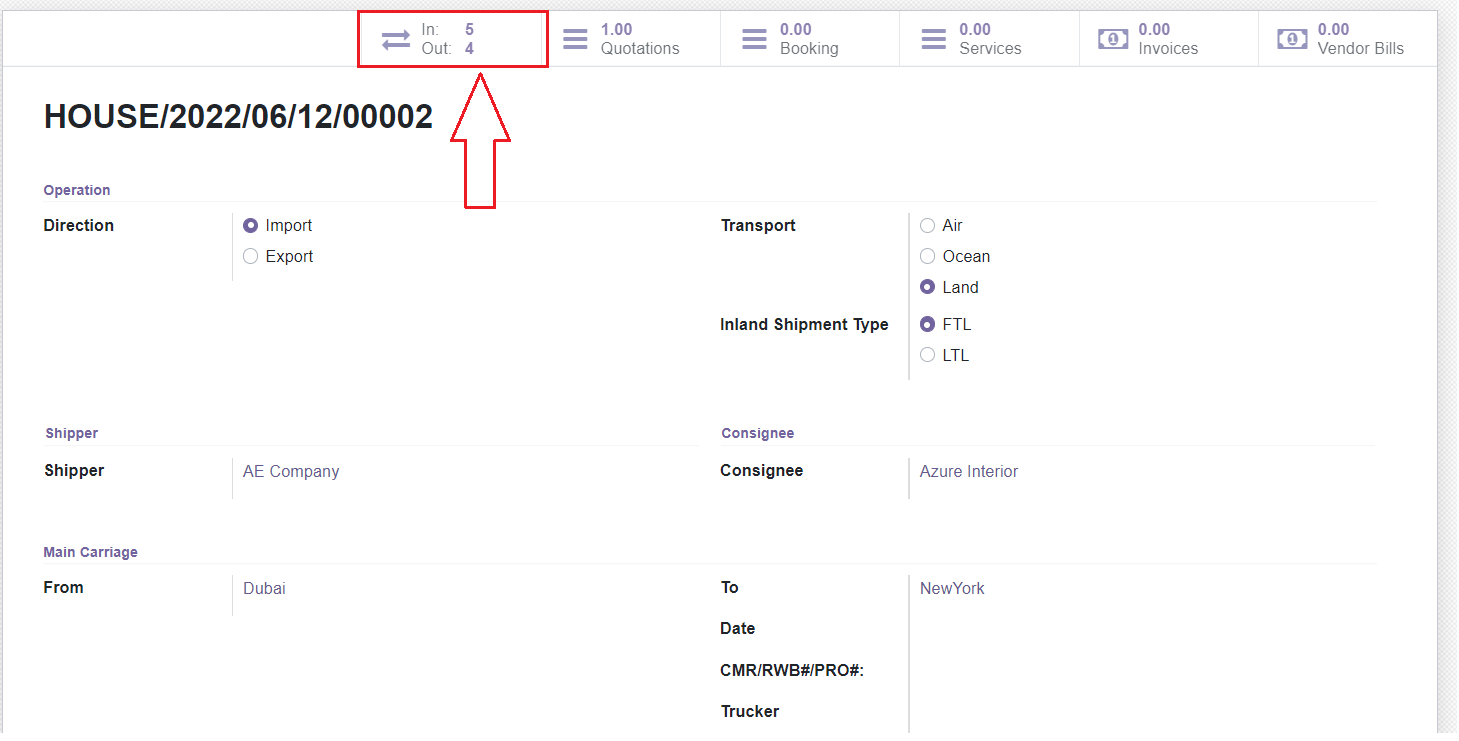Select the Export direction radio button
This screenshot has width=1459, height=741.
click(x=251, y=257)
